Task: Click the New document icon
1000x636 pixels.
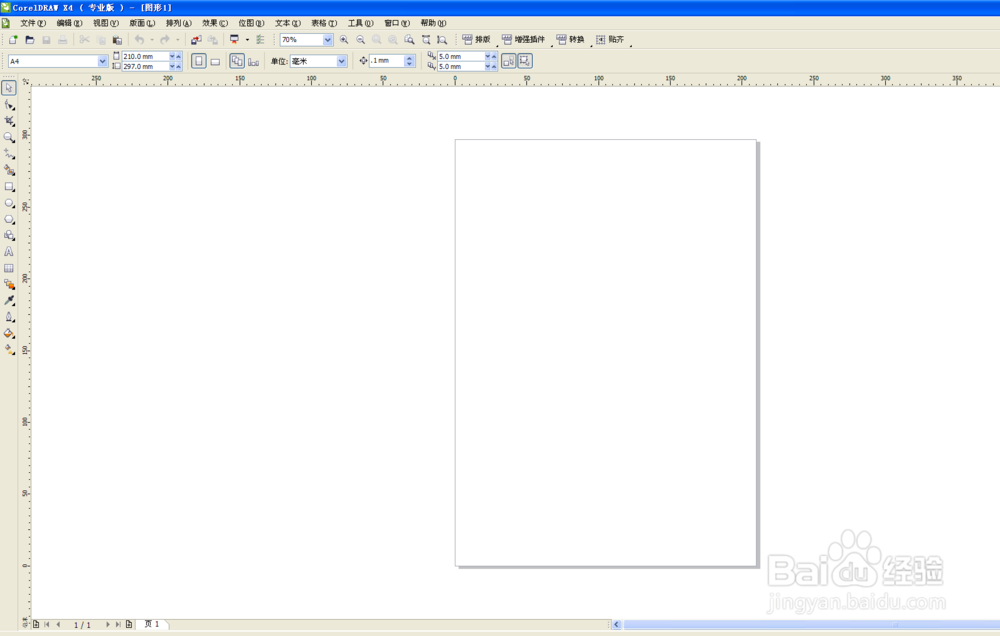Action: click(13, 40)
